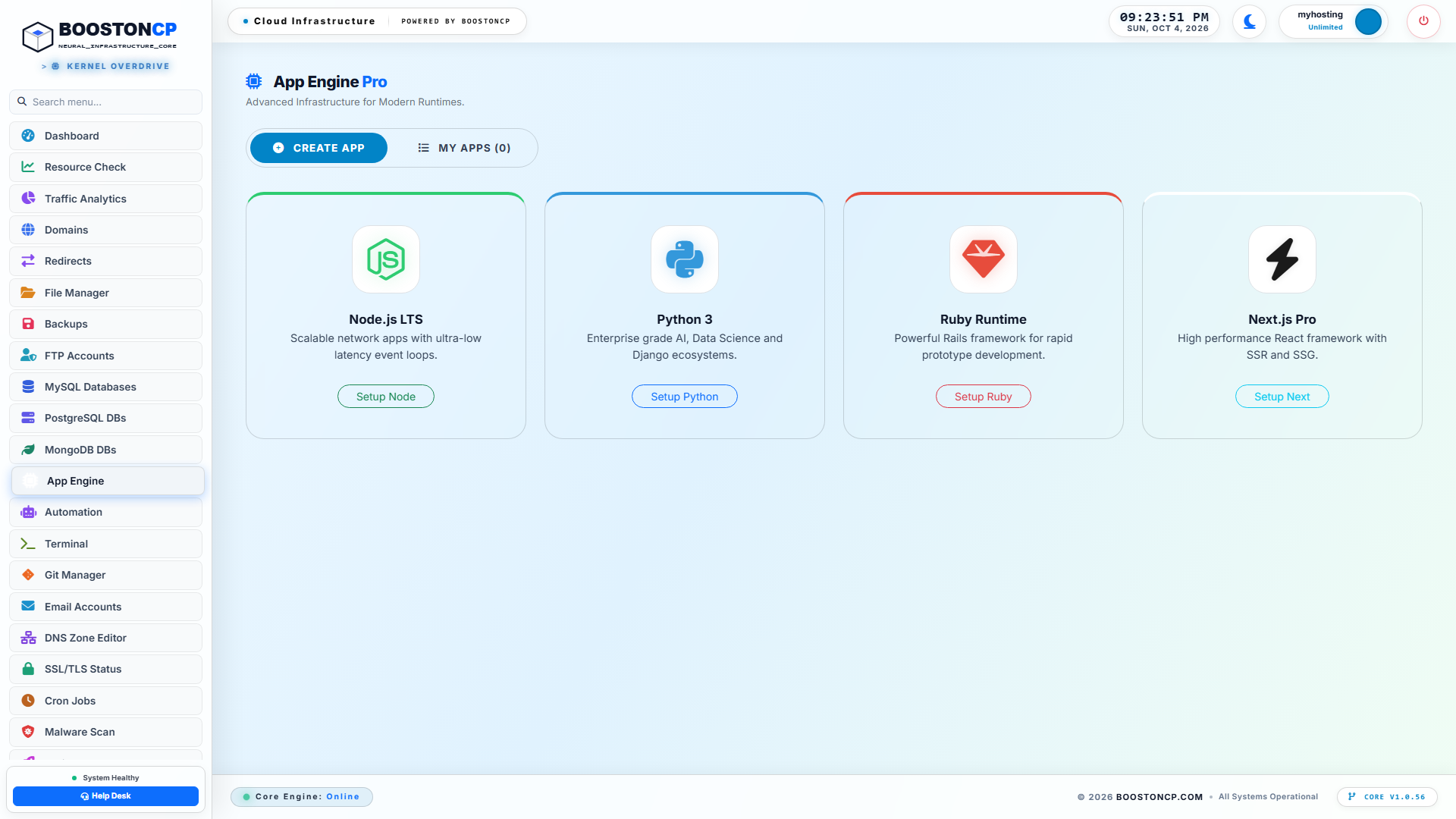Click the Traffic Analytics pie icon
This screenshot has height=819, width=1456.
pos(28,199)
